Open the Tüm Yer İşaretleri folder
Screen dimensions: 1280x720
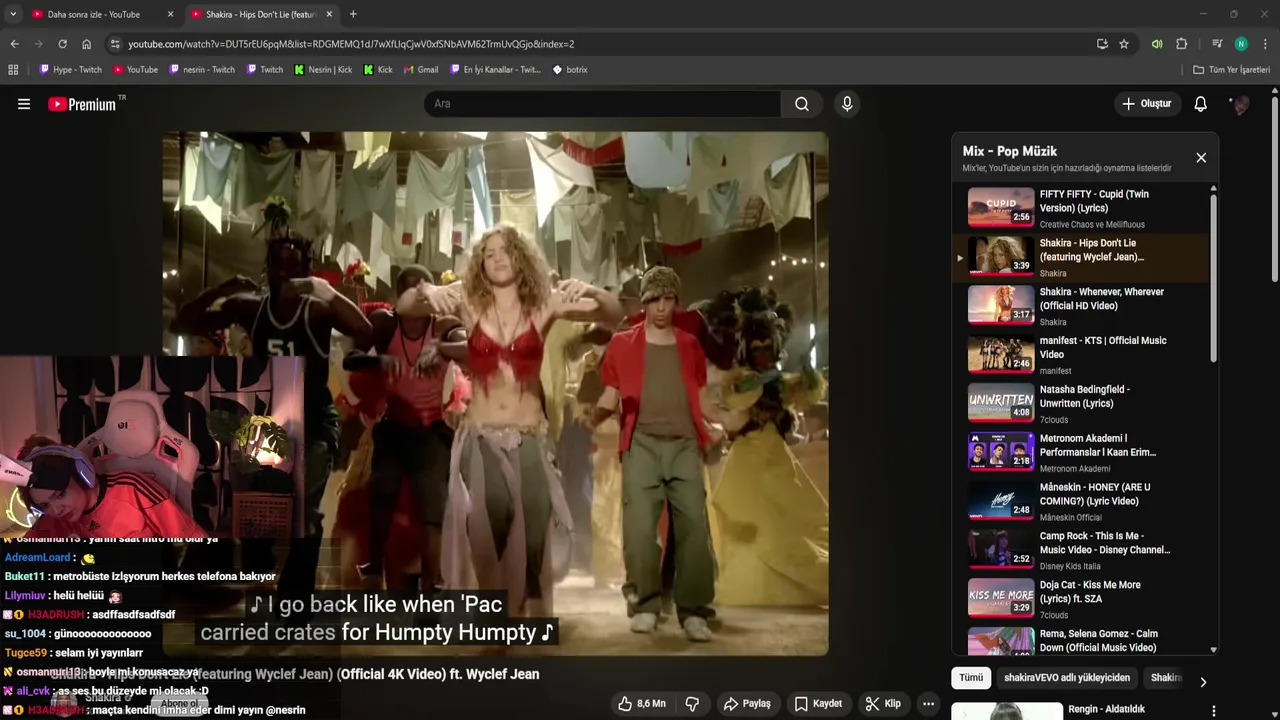(x=1231, y=70)
